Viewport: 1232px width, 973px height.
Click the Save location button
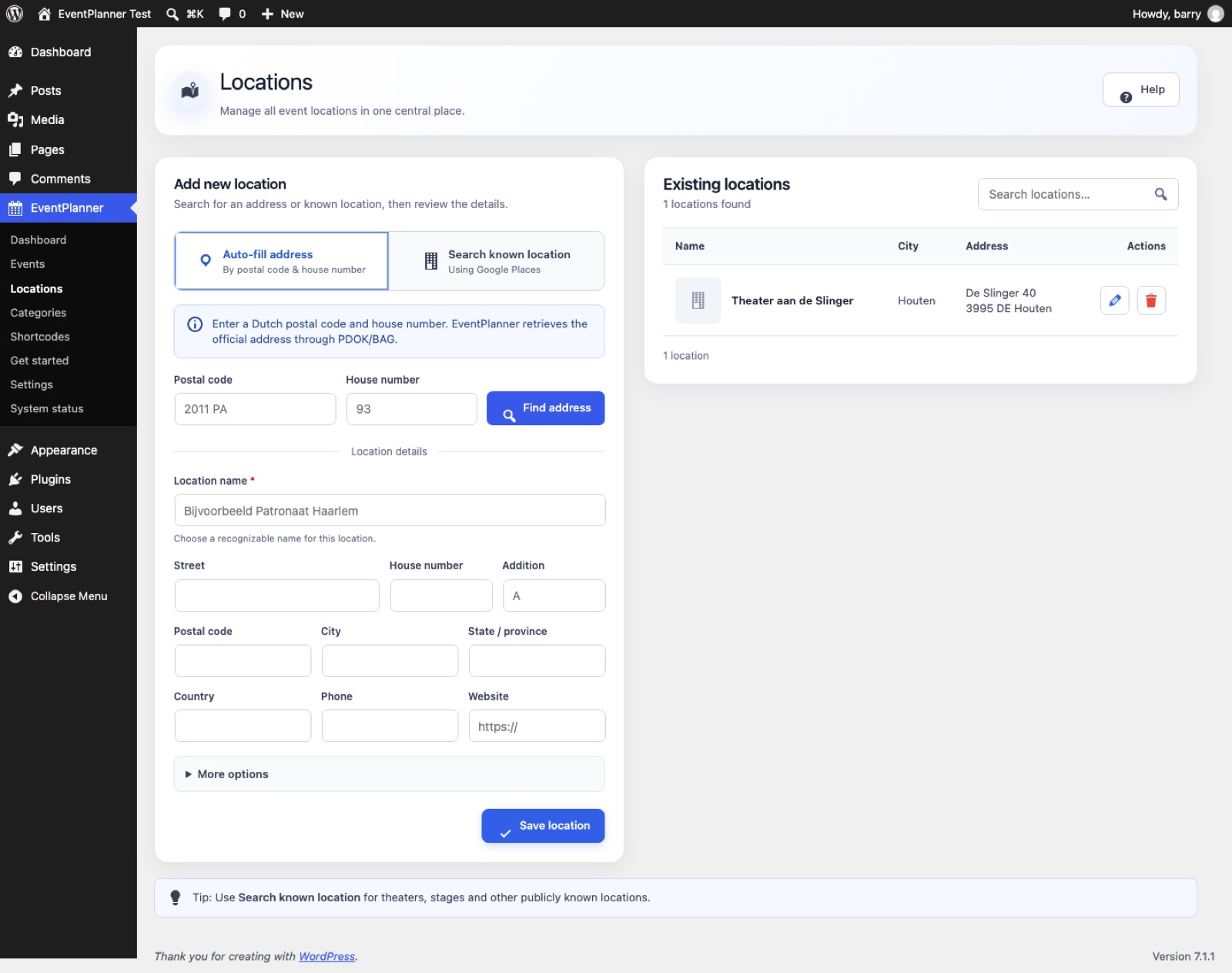pyautogui.click(x=543, y=826)
